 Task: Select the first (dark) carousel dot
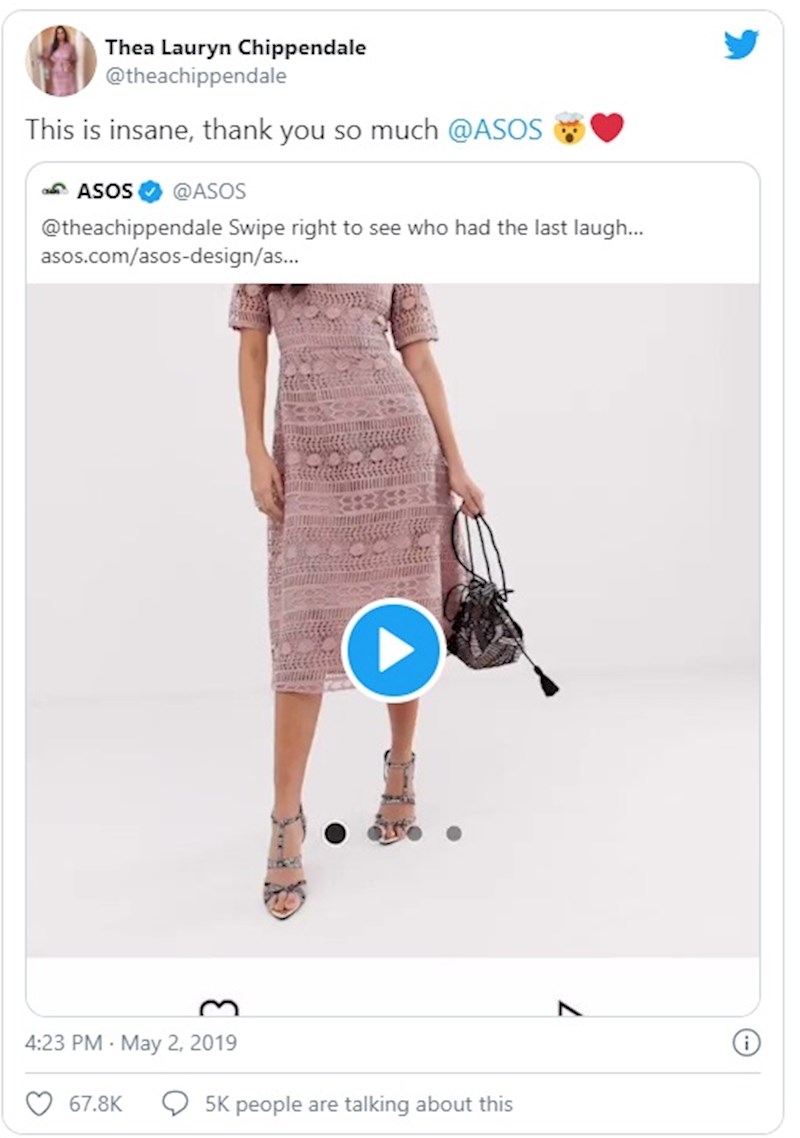[335, 833]
